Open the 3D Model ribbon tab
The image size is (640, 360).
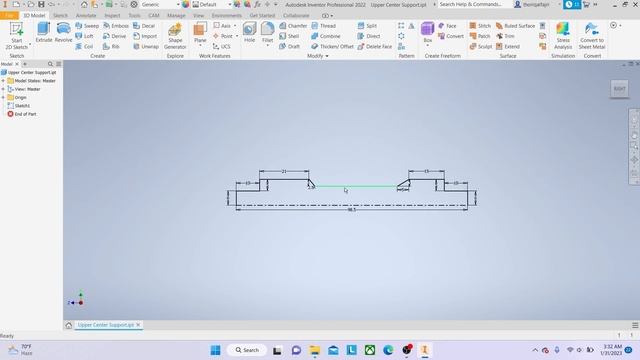click(x=34, y=16)
